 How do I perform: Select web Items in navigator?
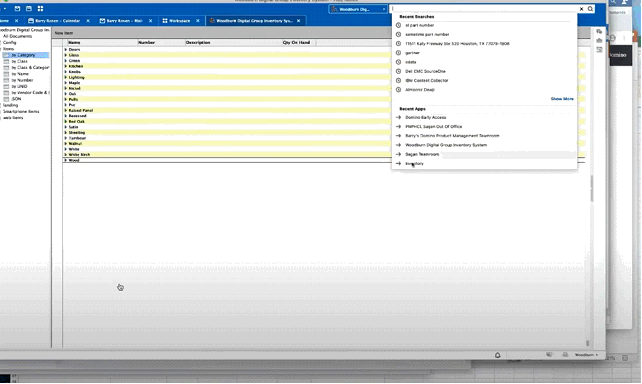(13, 117)
